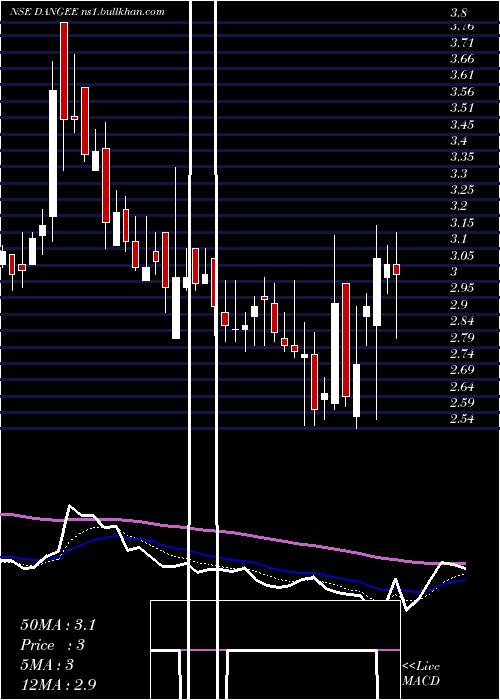Click the 3.1 price axis label
This screenshot has height=700, width=500.
[x=458, y=239]
